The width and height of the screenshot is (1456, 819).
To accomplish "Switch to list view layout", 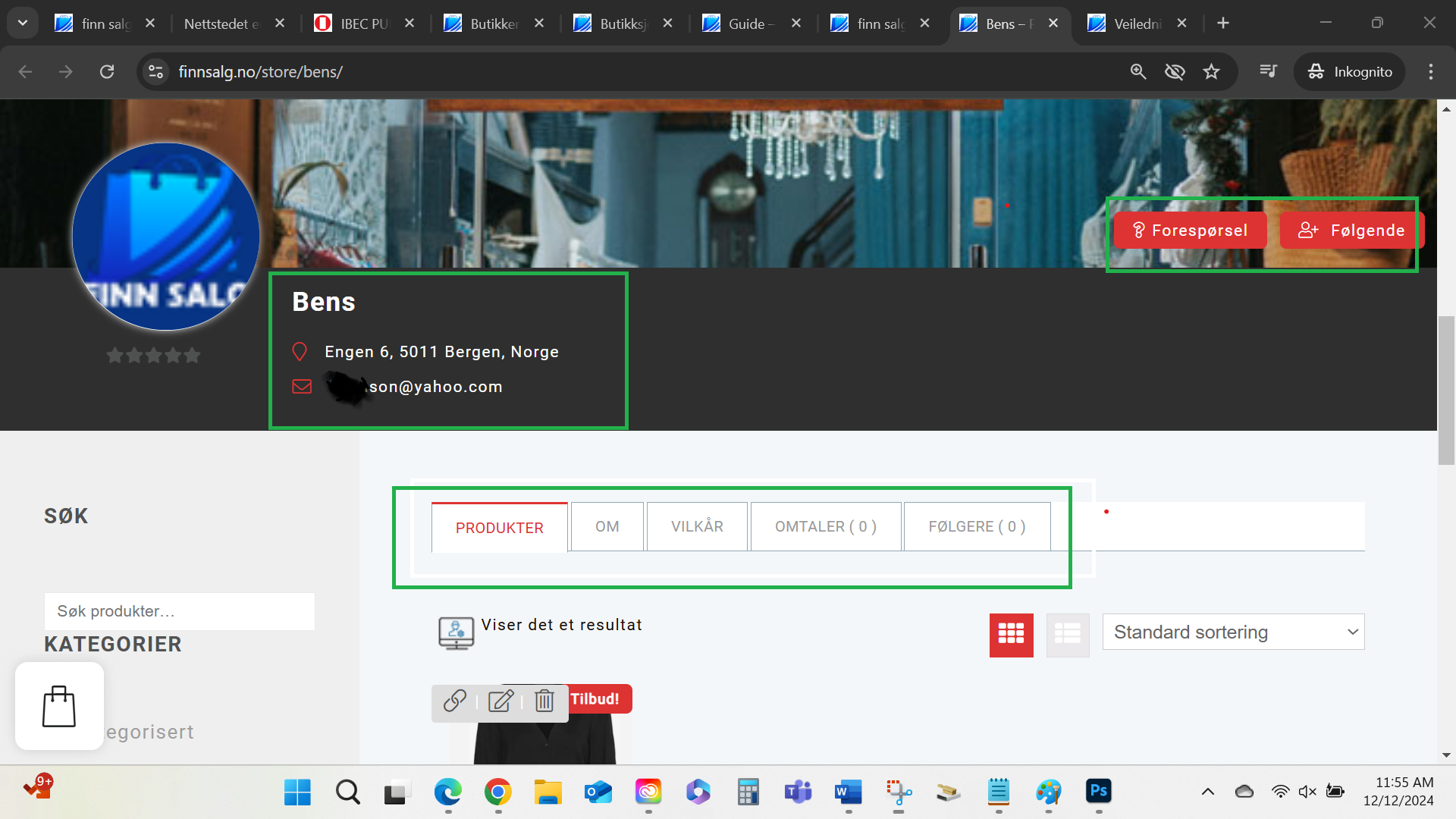I will 1067,634.
